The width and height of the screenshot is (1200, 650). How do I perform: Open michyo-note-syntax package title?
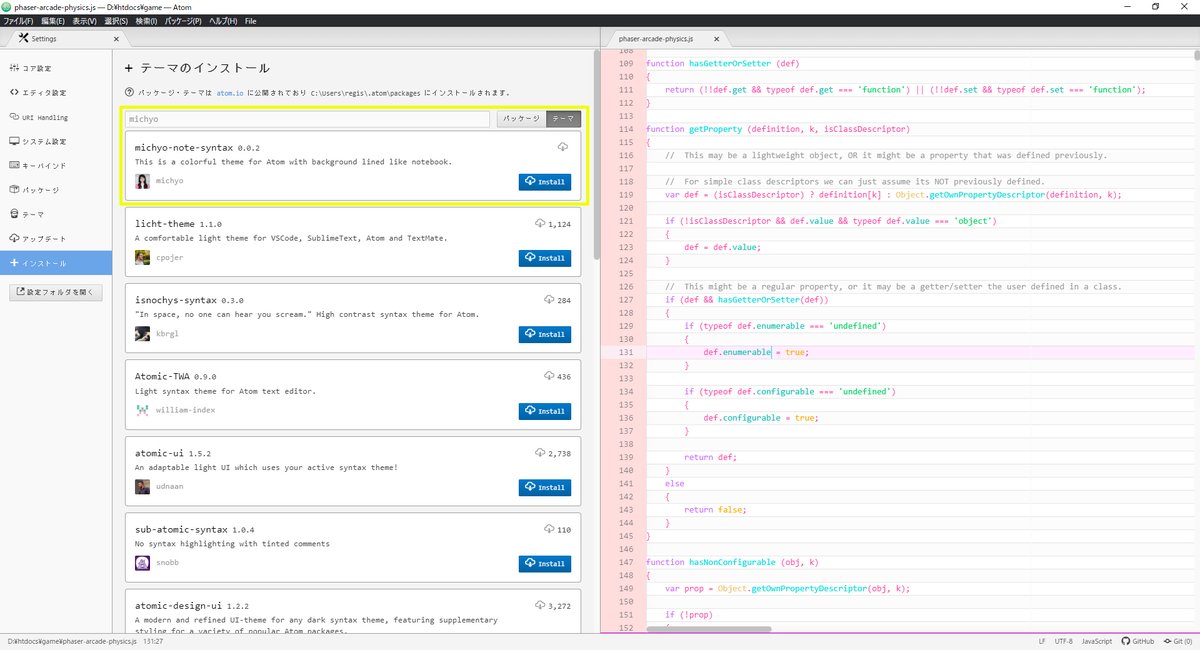pyautogui.click(x=184, y=147)
